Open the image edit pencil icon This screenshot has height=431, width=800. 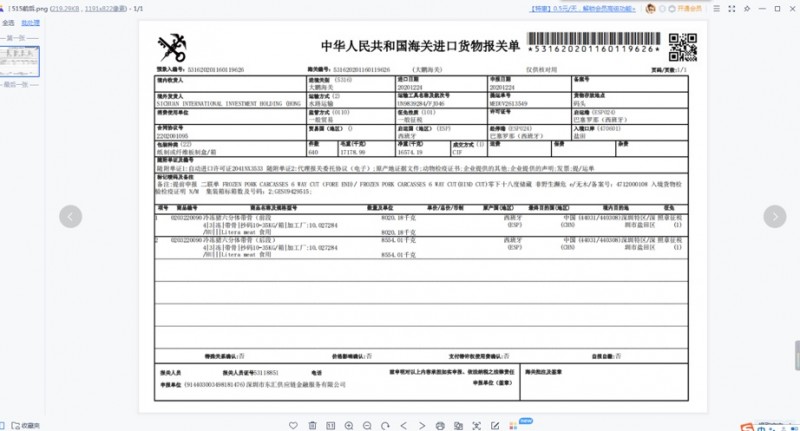point(495,425)
